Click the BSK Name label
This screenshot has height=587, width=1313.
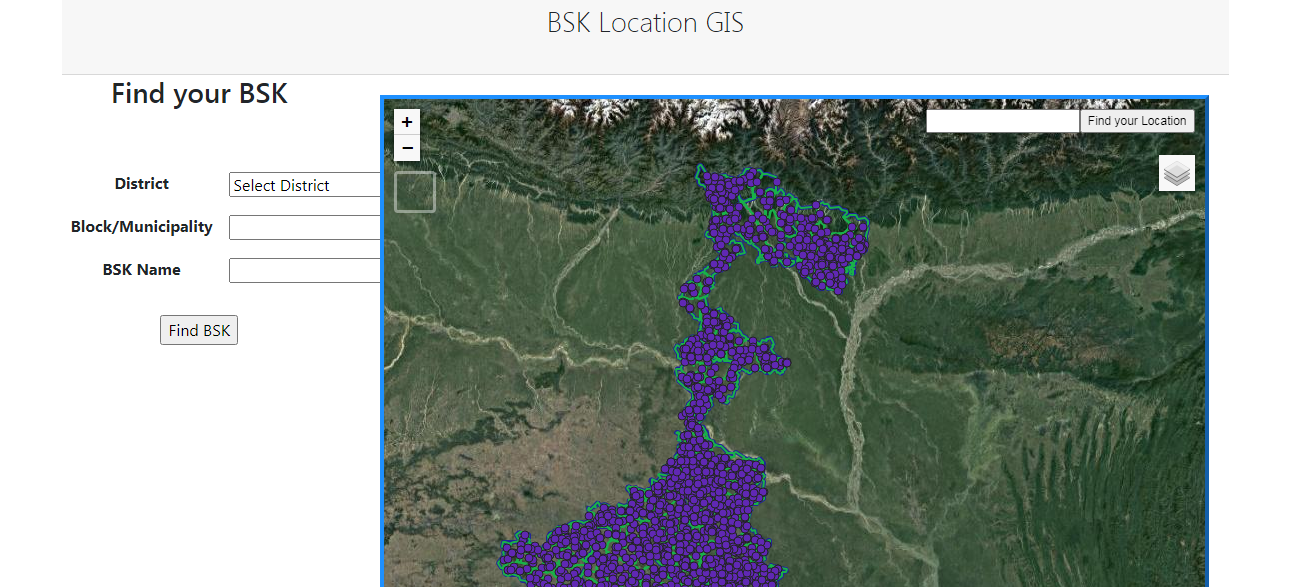(x=142, y=270)
